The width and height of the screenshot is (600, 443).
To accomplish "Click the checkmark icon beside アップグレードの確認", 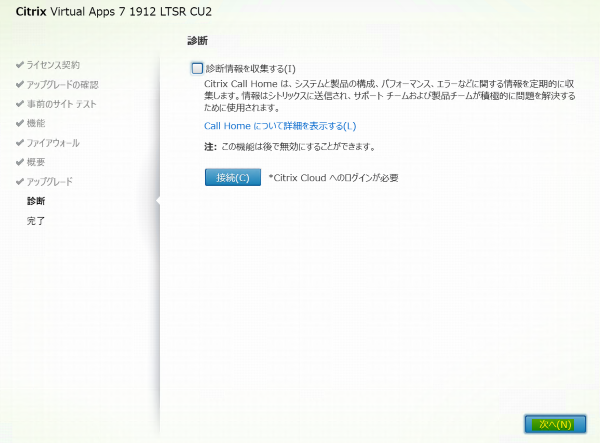I will tap(20, 84).
